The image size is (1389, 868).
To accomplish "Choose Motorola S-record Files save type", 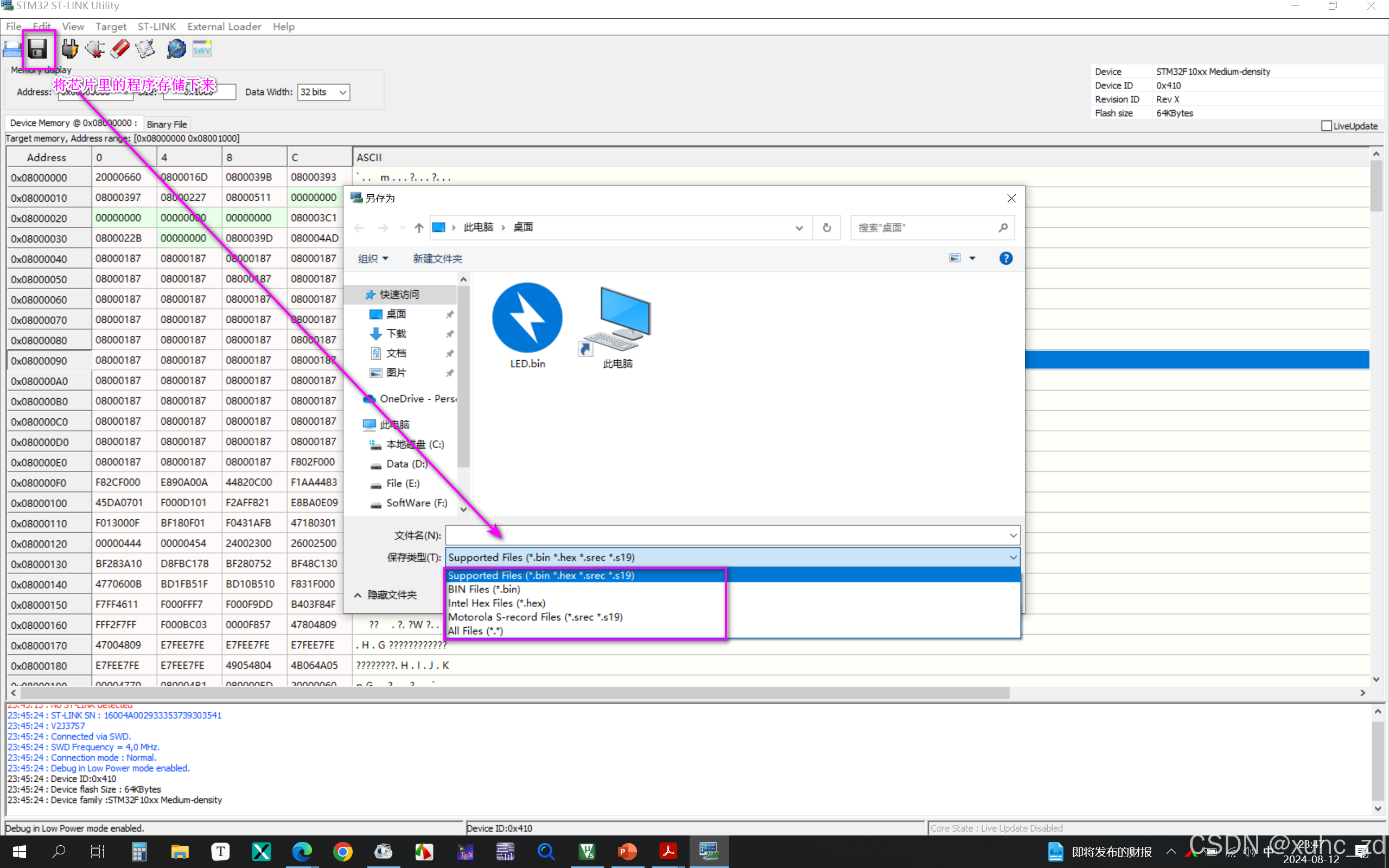I will [x=733, y=617].
